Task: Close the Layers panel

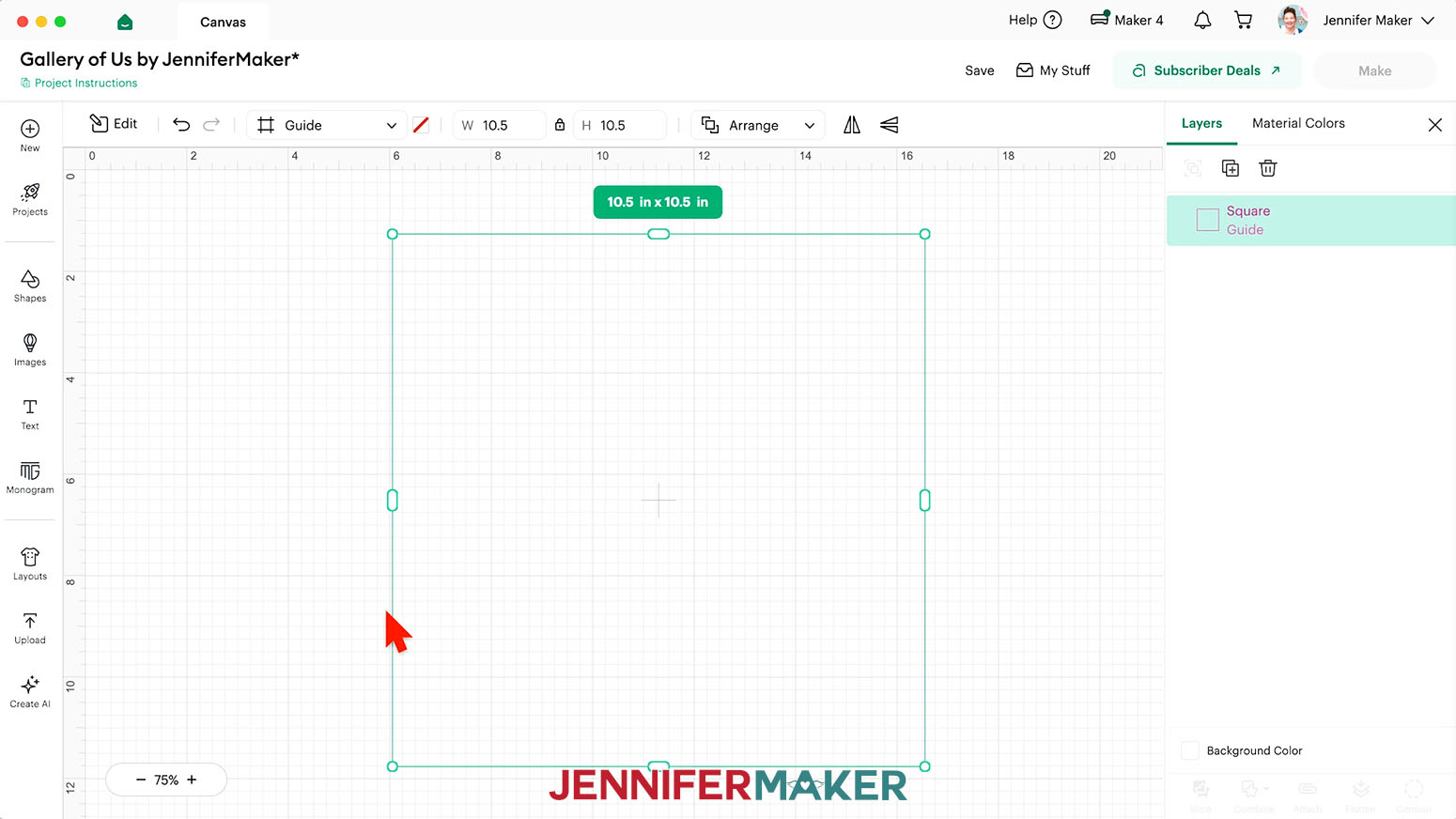Action: pyautogui.click(x=1435, y=125)
